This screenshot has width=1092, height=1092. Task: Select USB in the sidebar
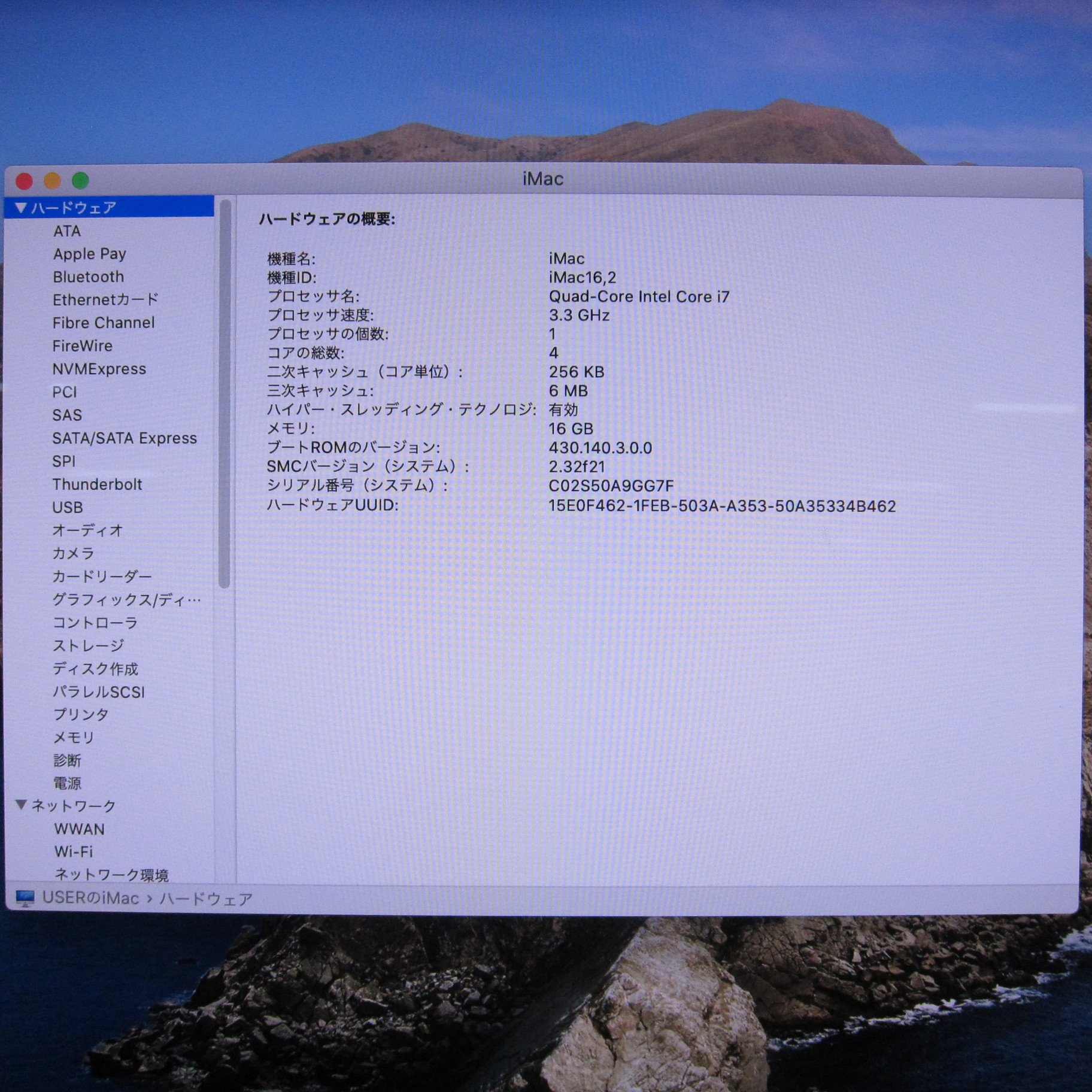[67, 507]
